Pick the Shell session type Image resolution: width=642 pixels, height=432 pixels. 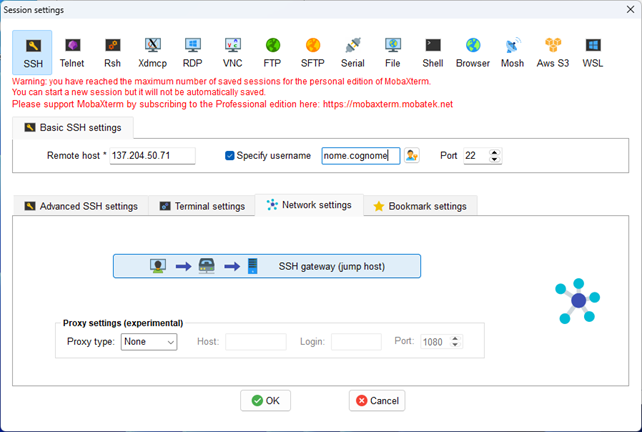433,52
